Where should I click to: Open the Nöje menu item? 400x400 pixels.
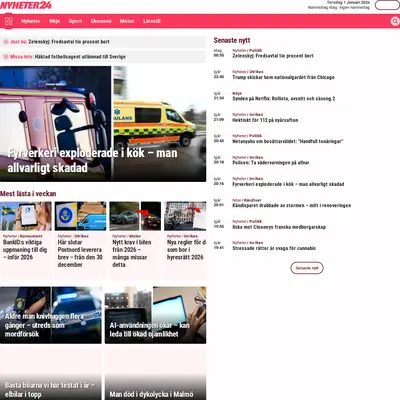pos(54,21)
